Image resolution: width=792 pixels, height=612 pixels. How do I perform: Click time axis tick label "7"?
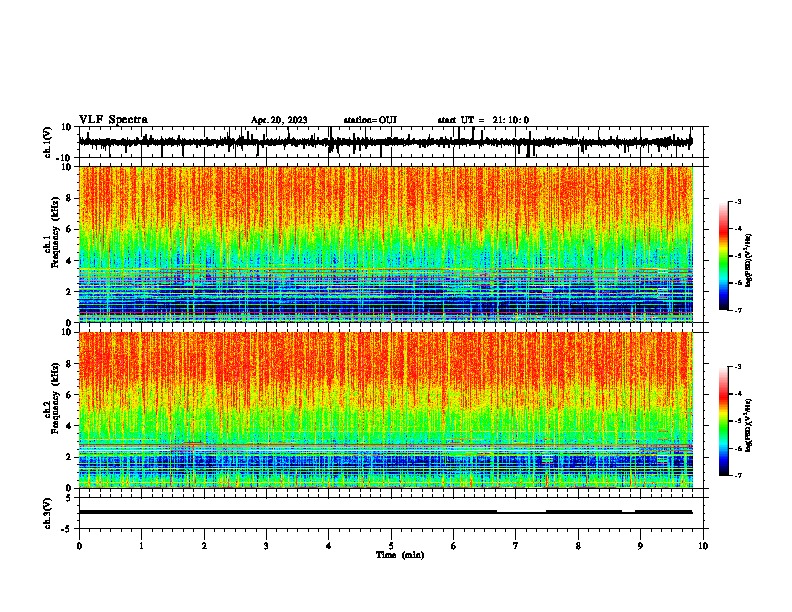point(516,546)
